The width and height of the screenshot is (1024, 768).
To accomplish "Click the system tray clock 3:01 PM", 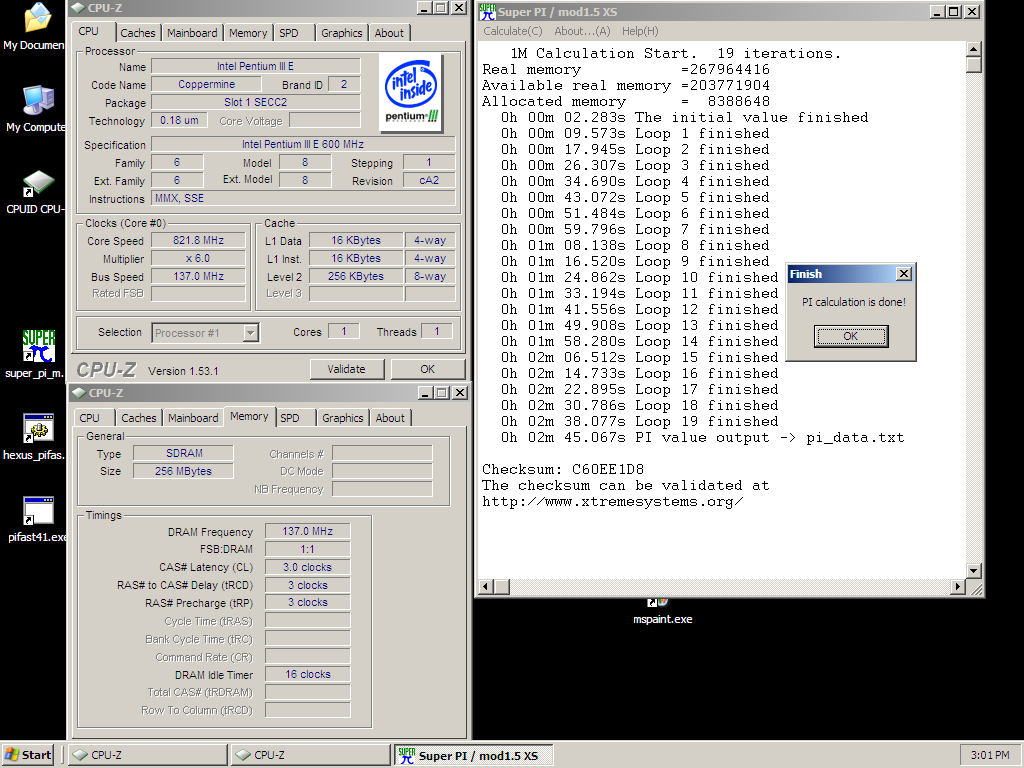I will [989, 755].
